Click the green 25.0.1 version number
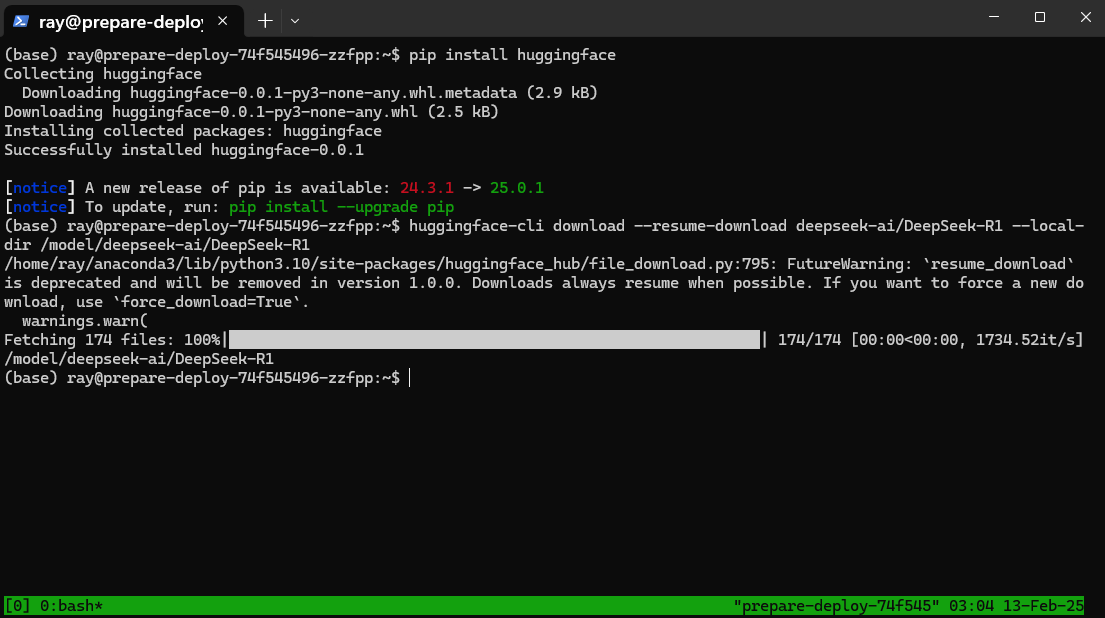 click(517, 188)
